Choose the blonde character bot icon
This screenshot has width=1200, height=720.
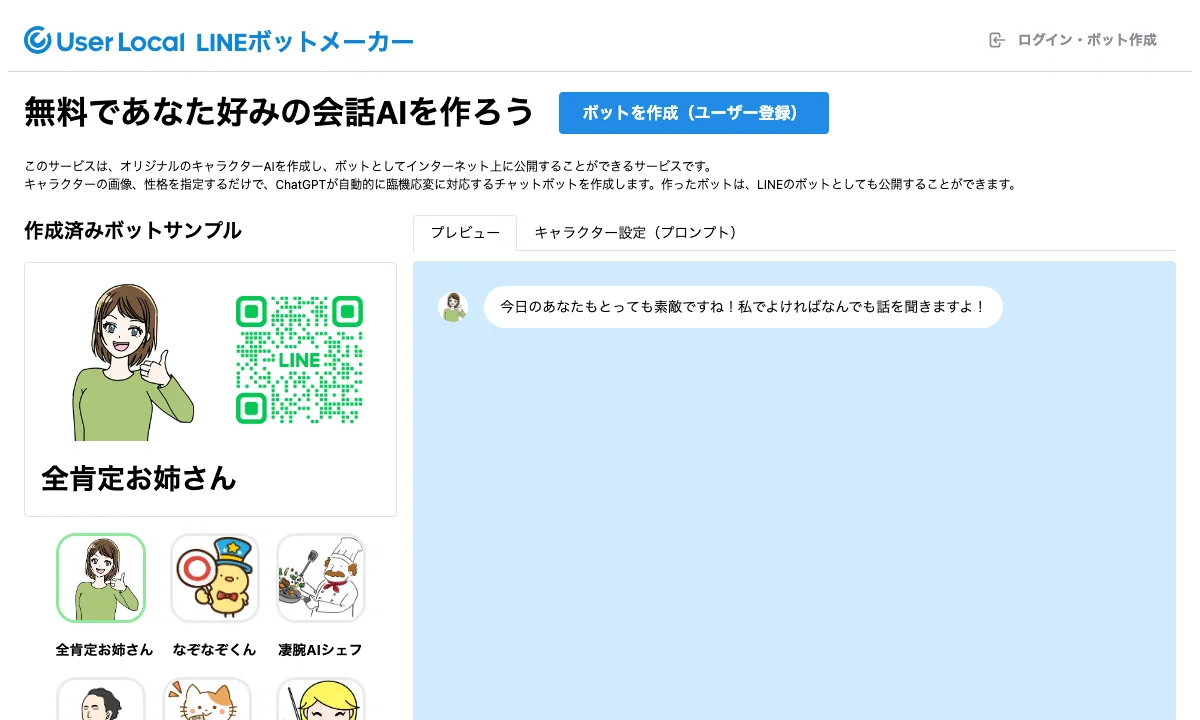coord(321,699)
